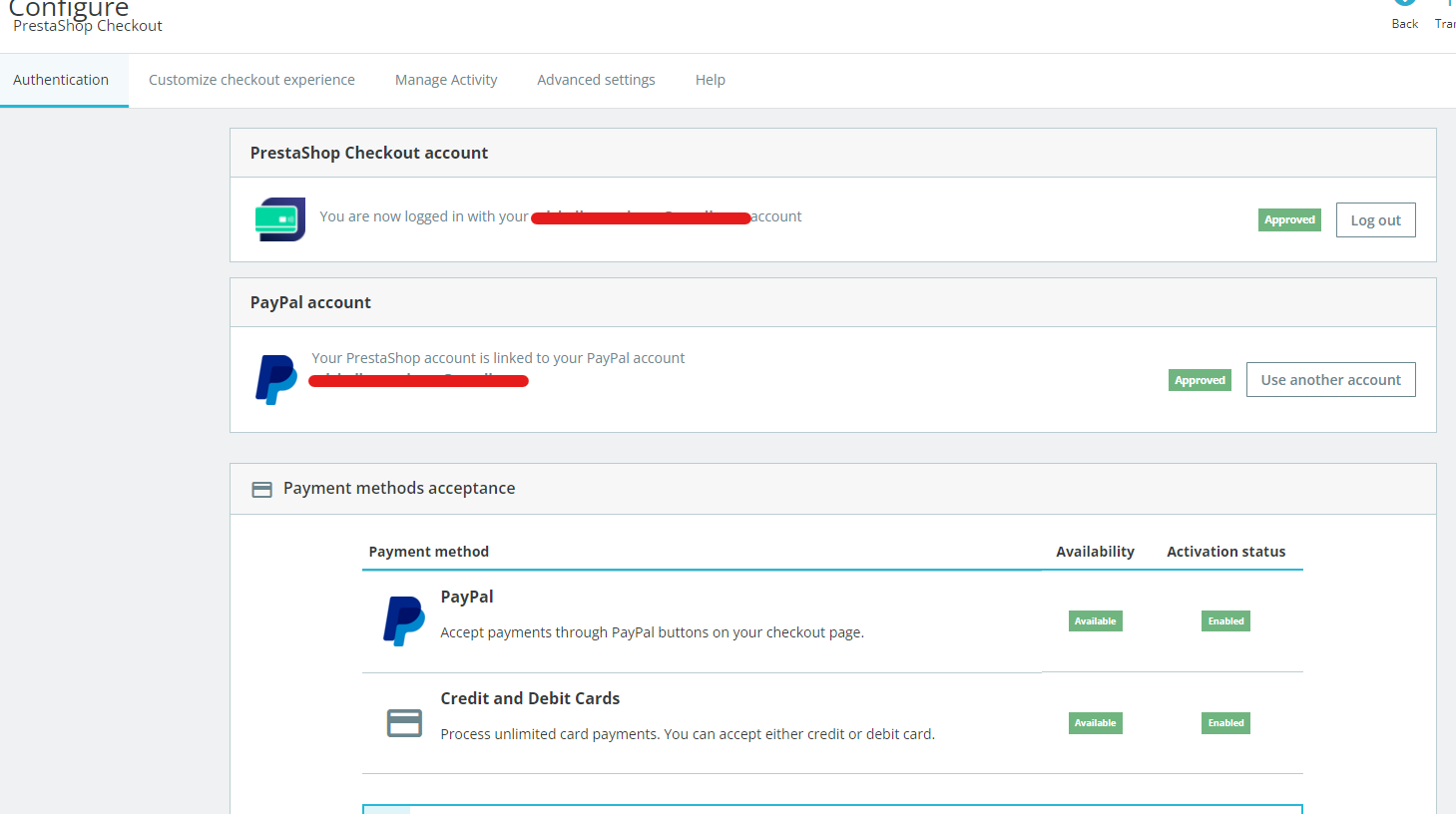Go to the Advanced settings tab
This screenshot has width=1456, height=814.
point(596,80)
